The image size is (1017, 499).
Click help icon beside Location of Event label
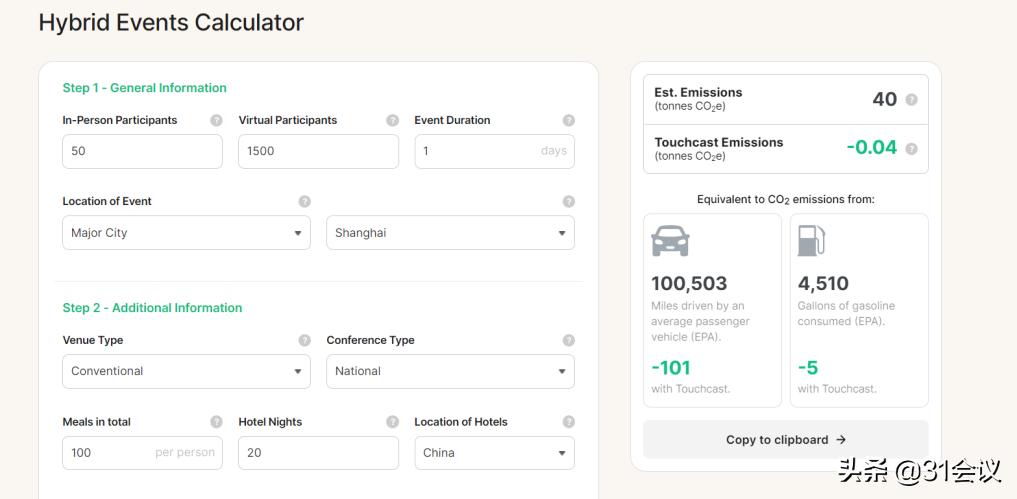click(305, 201)
